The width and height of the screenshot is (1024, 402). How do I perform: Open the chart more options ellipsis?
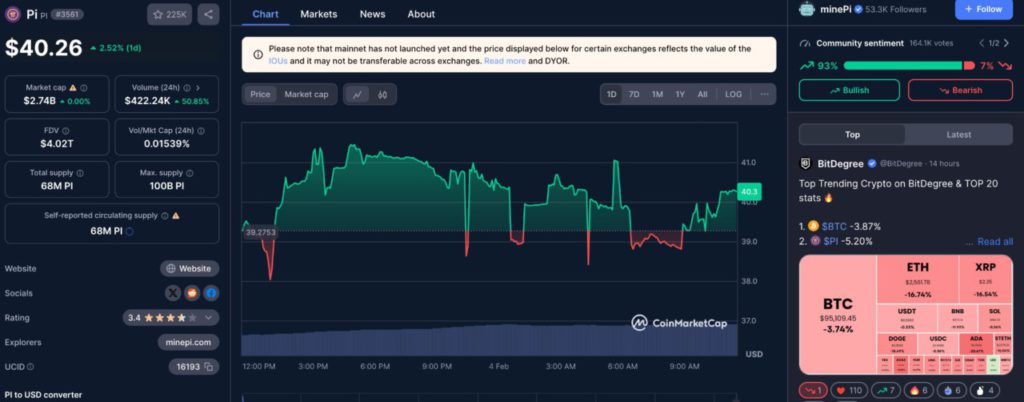point(764,94)
